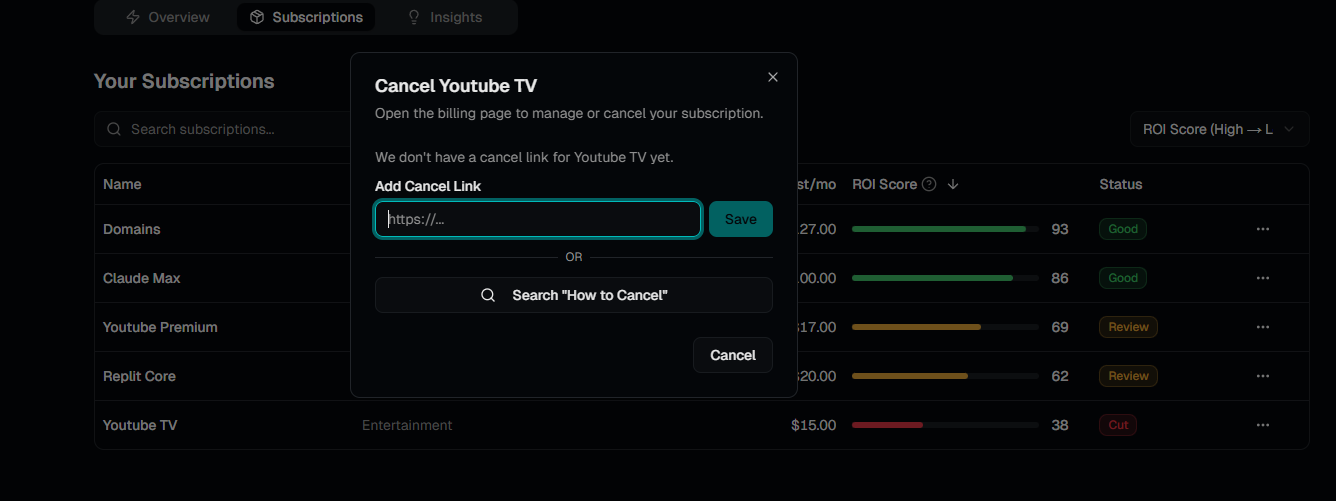Click the Overview lightning bolt icon
This screenshot has height=501, width=1336.
coord(133,17)
